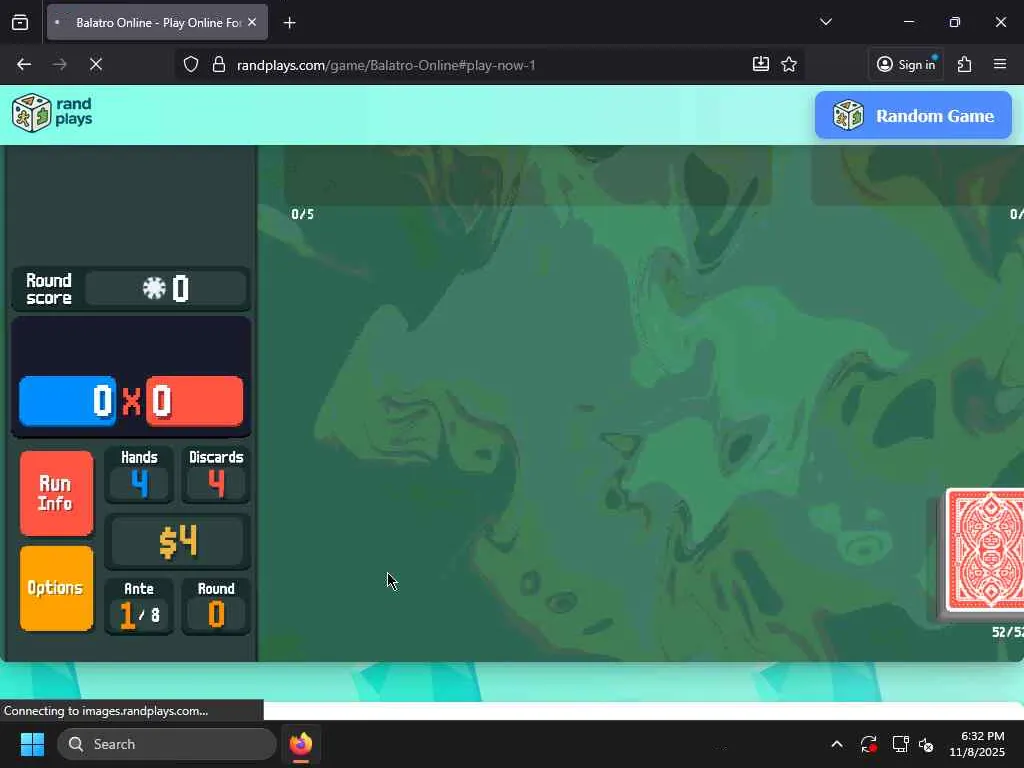Close the Balatro Online tab

(x=252, y=22)
